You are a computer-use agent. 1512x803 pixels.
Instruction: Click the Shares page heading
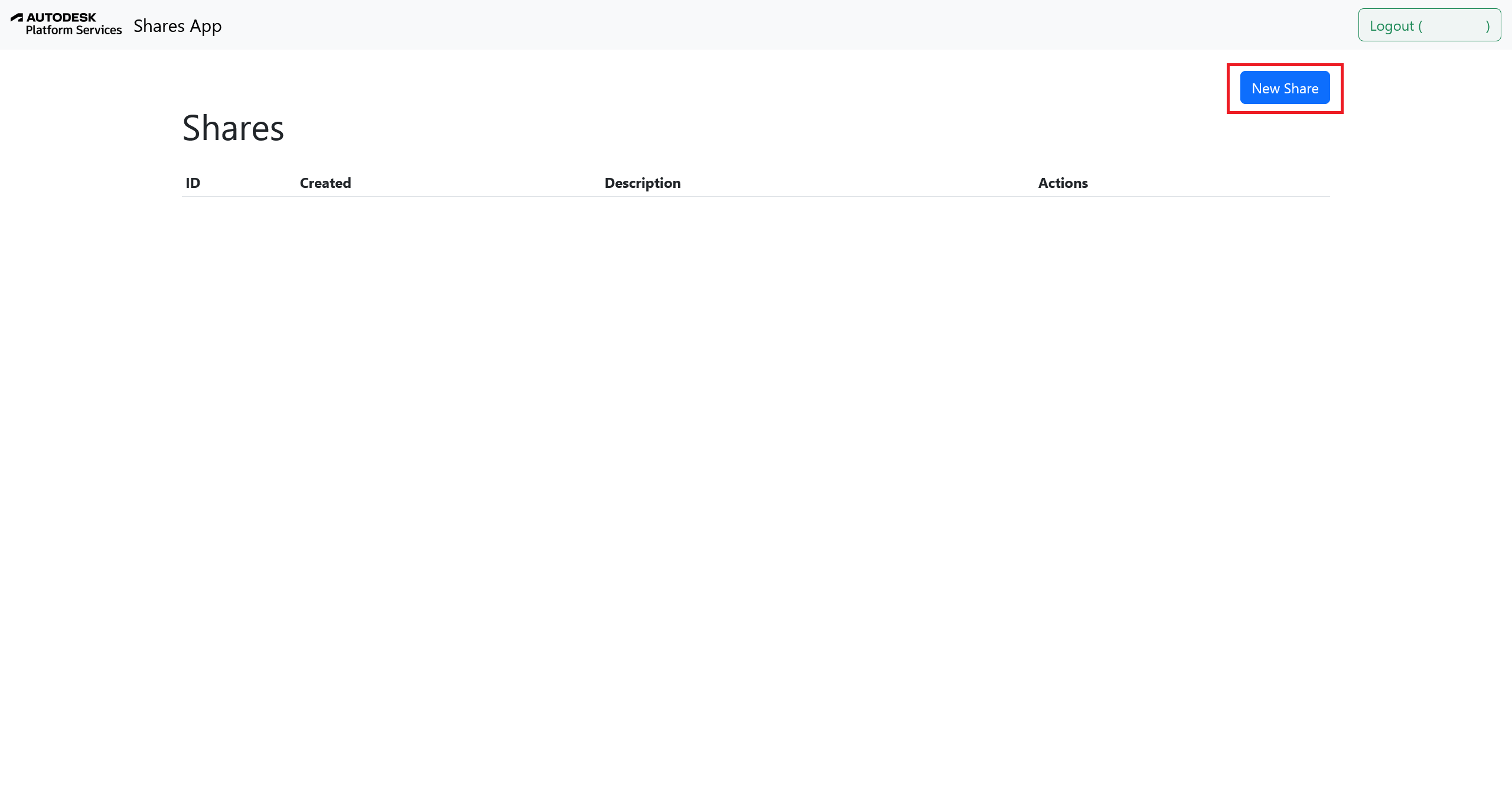click(233, 128)
